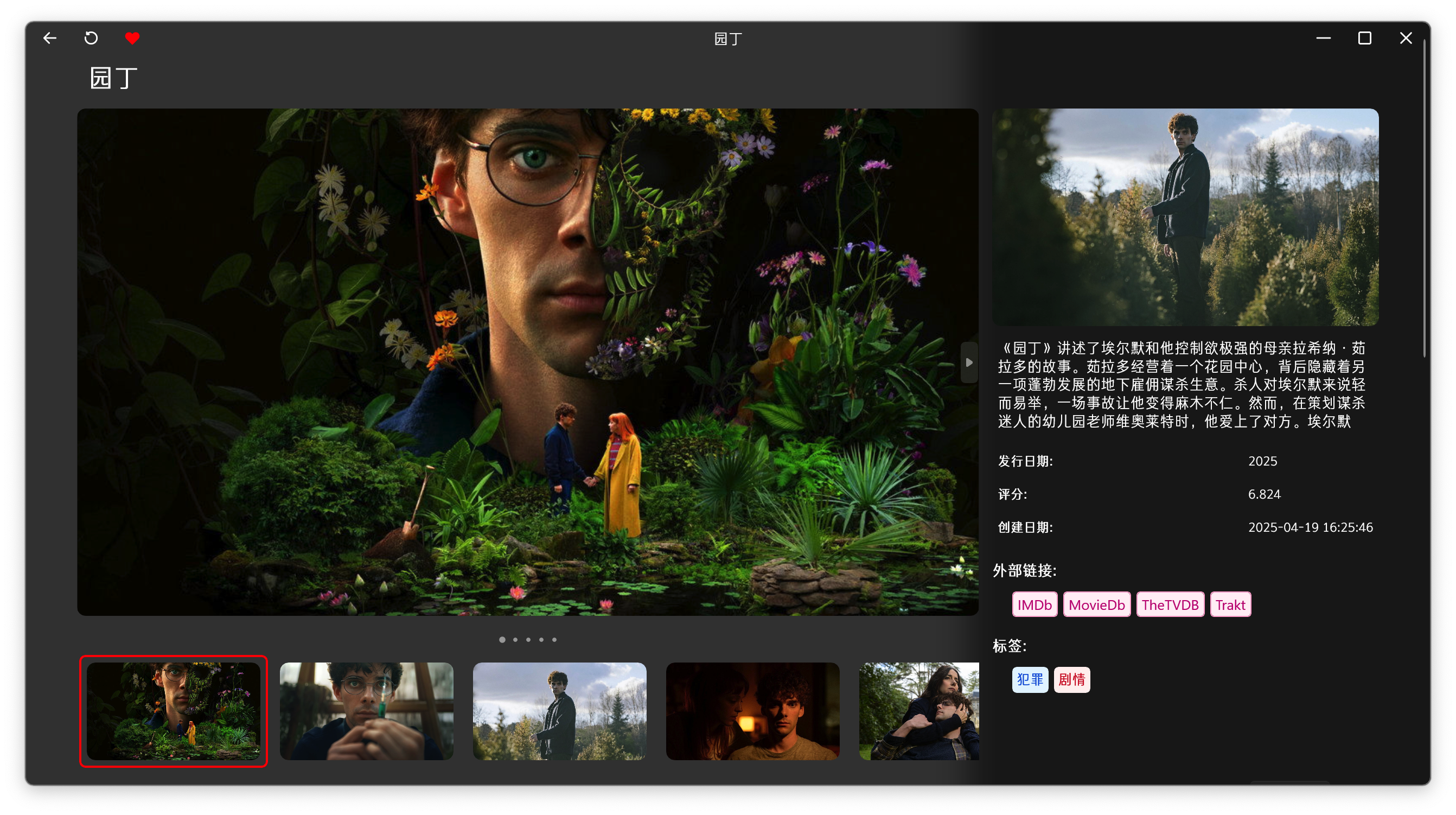This screenshot has height=815, width=1456.
Task: Click the next image arrow on carousel
Action: click(969, 362)
